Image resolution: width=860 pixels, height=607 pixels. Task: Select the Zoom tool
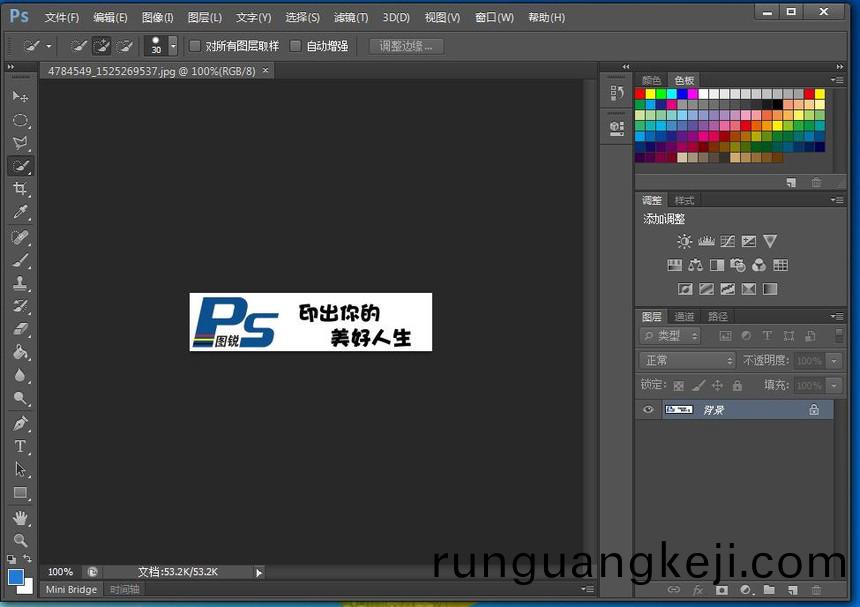(20, 541)
